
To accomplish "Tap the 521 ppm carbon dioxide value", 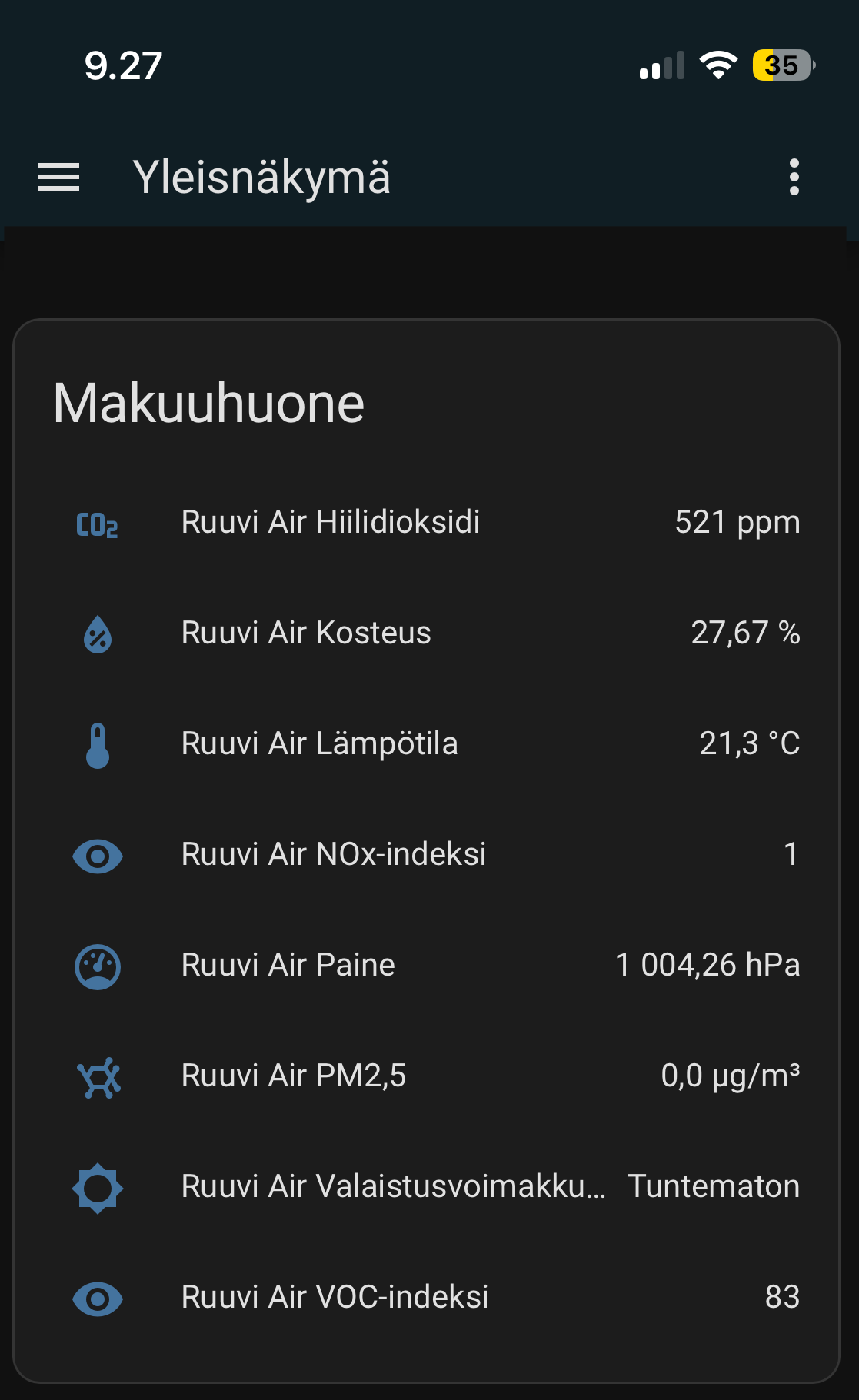I will coord(737,523).
